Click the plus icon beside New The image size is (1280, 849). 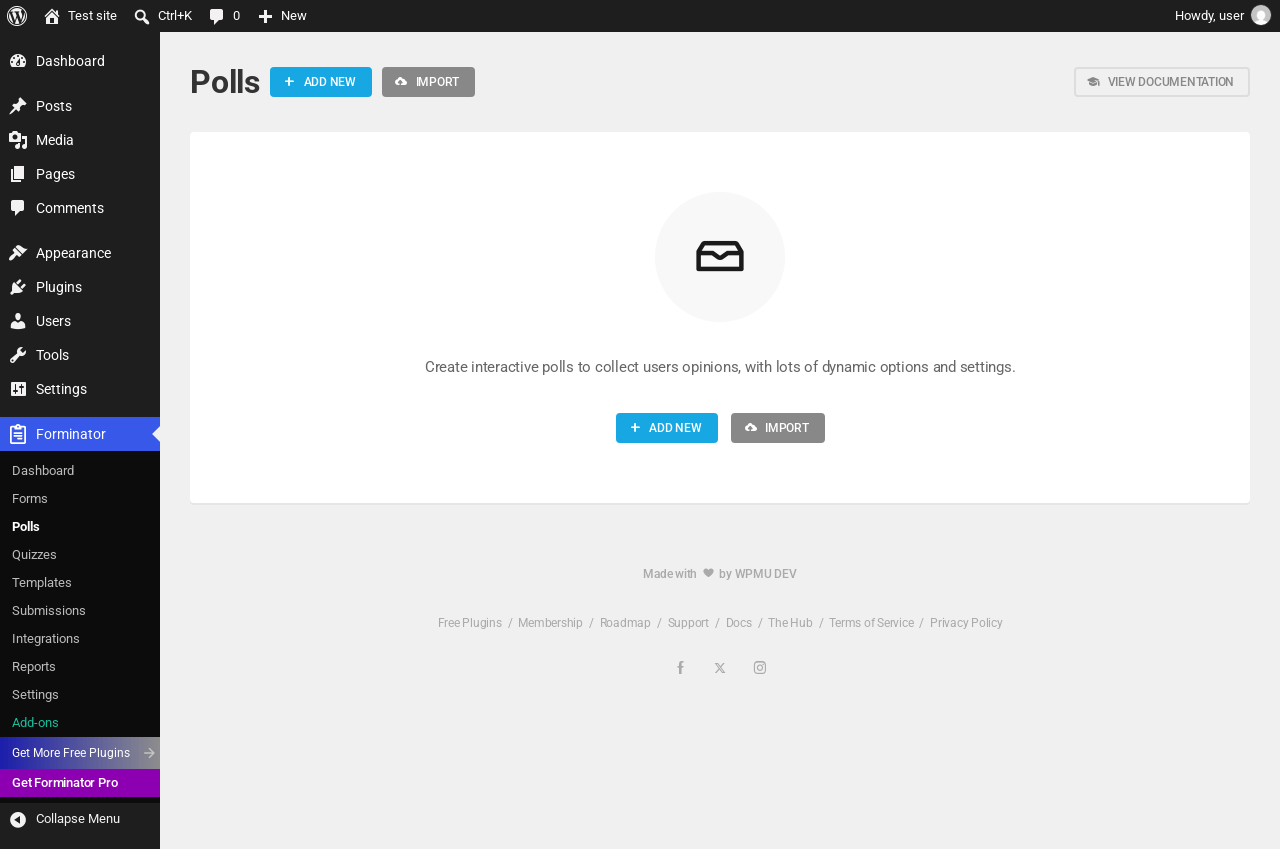pyautogui.click(x=265, y=16)
